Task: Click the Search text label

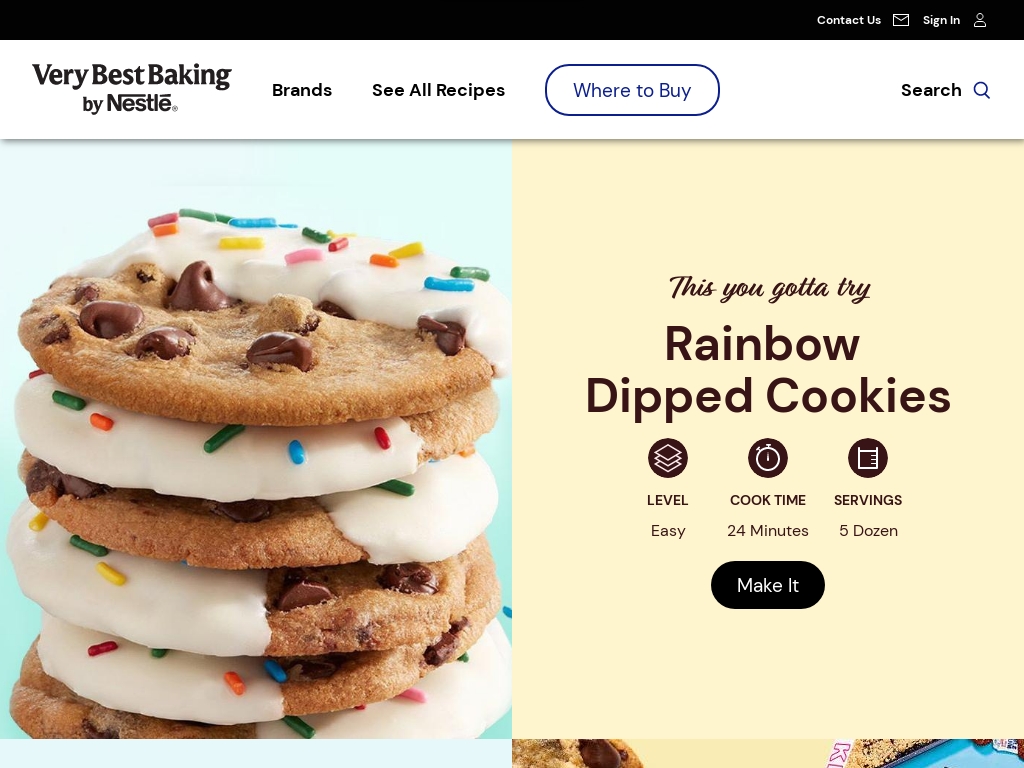Action: tap(931, 90)
